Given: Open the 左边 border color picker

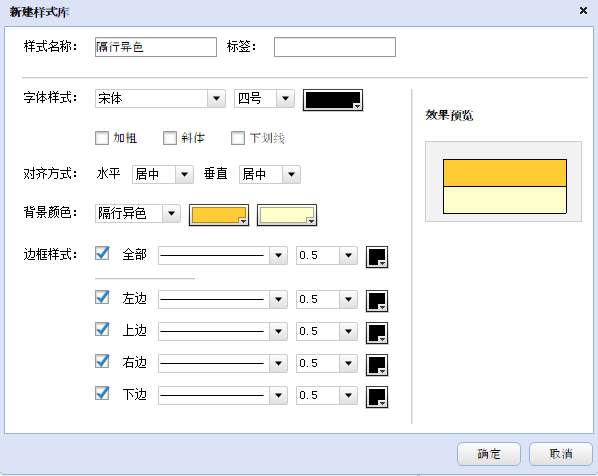Looking at the screenshot, I should pos(377,301).
